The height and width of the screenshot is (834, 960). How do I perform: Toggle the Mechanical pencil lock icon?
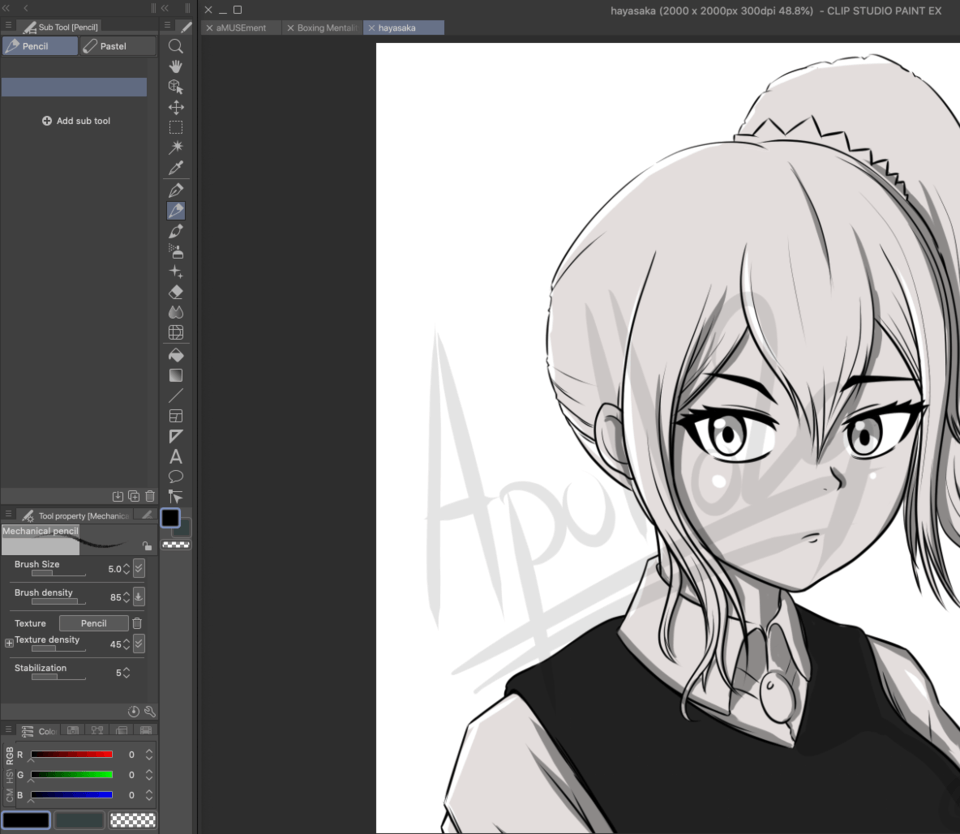(x=147, y=546)
